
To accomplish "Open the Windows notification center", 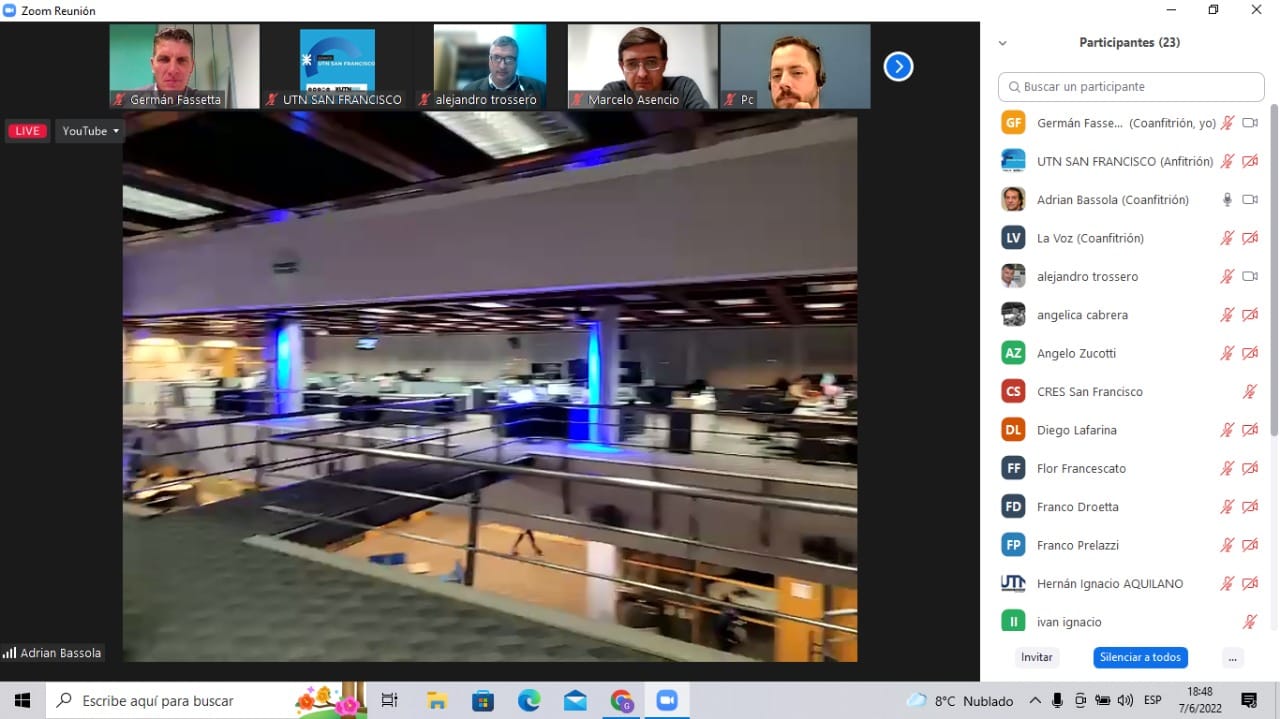I will coord(1249,700).
